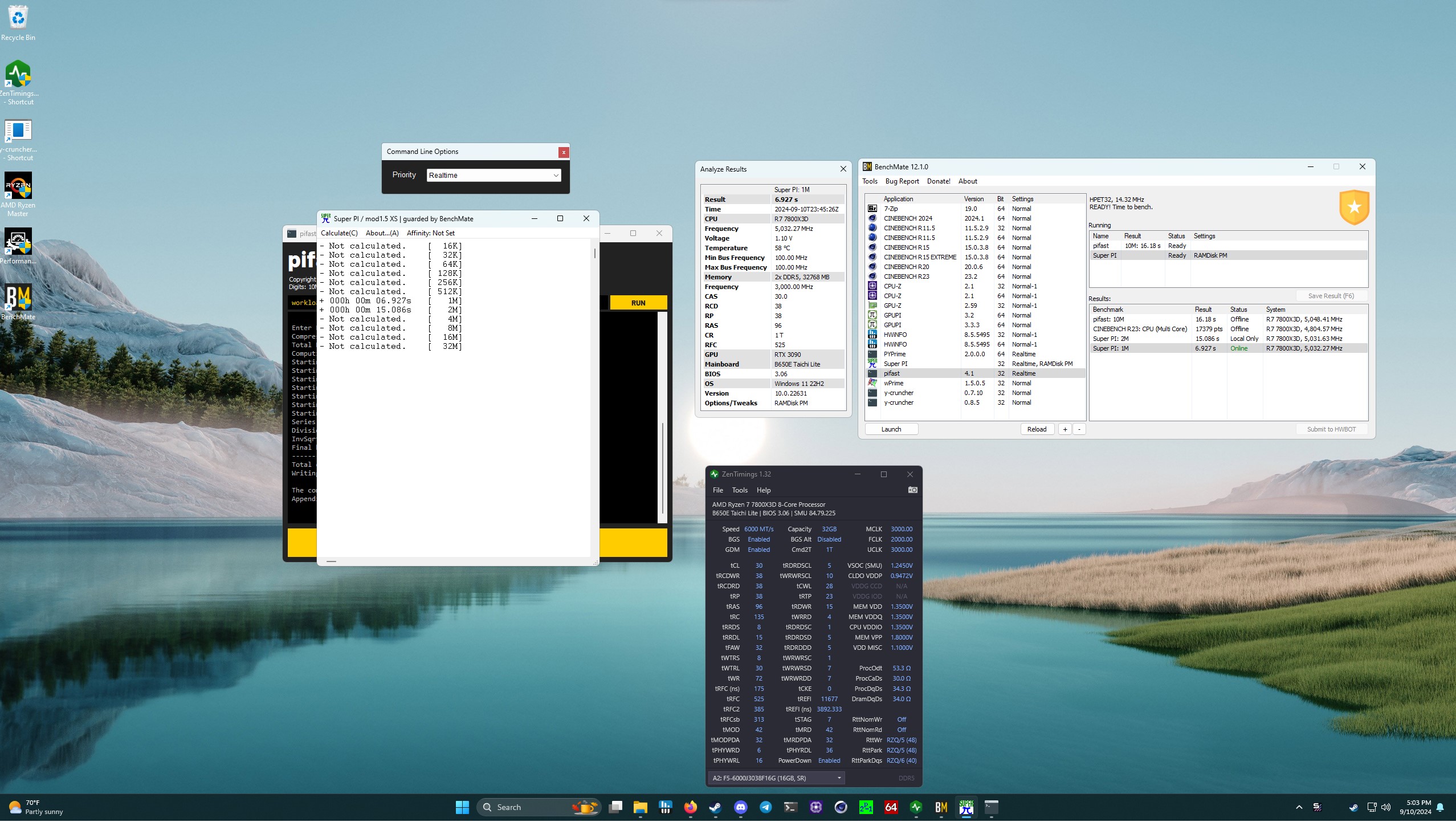Open ZenTimings Tools menu
This screenshot has width=1456, height=822.
[740, 490]
